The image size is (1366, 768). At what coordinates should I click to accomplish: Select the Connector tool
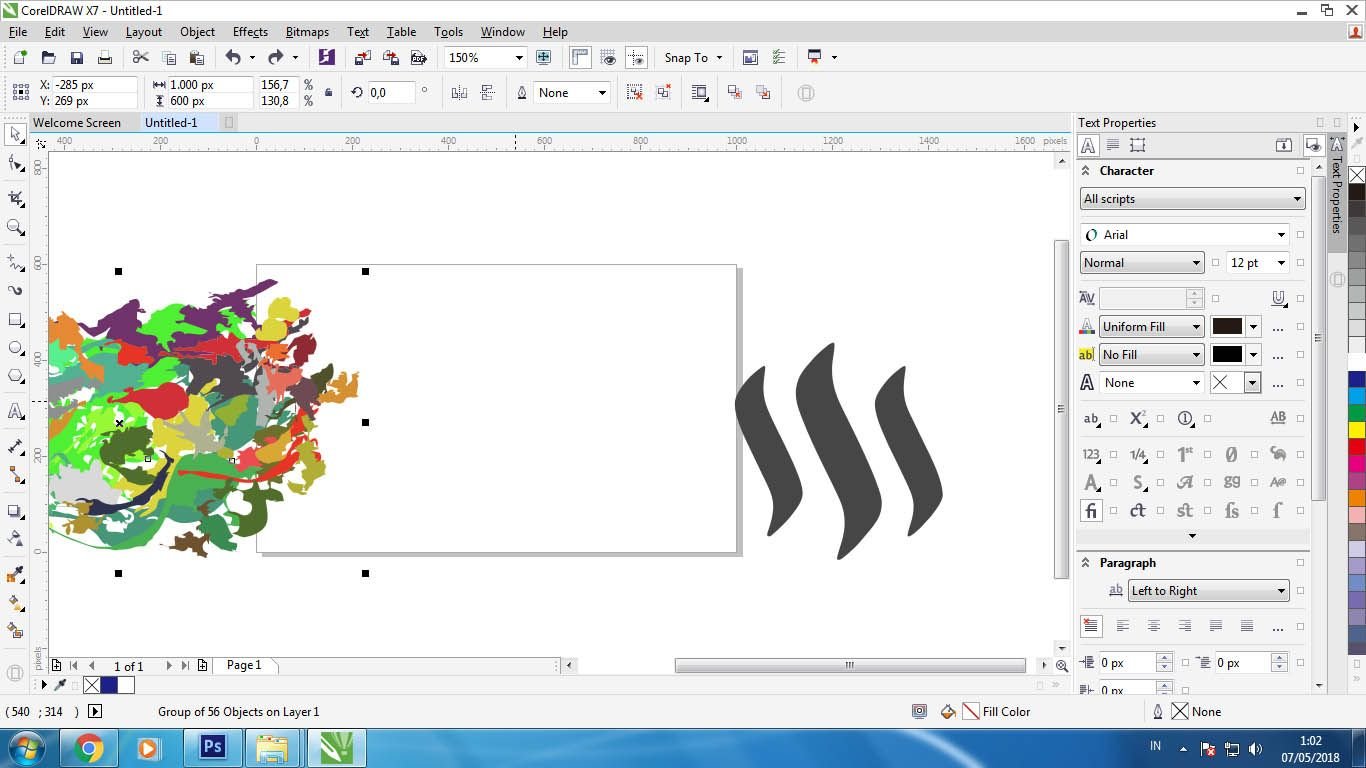[15, 474]
